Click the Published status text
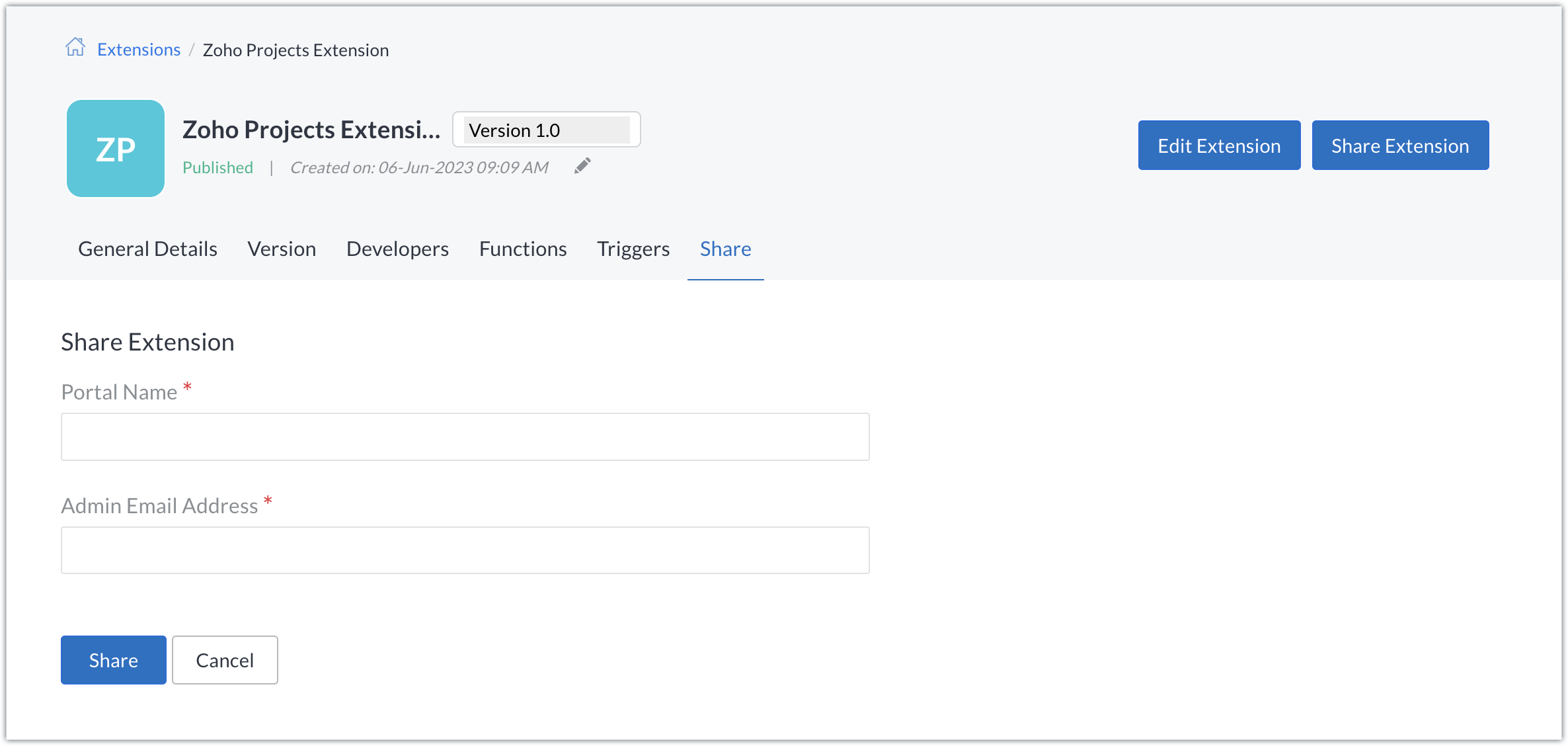 (217, 167)
